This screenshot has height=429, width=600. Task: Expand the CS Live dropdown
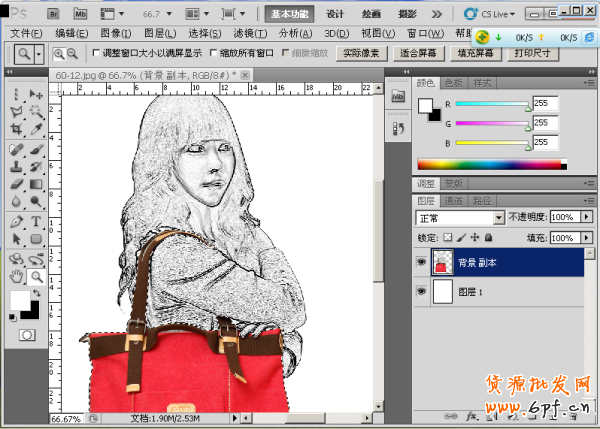tap(513, 15)
